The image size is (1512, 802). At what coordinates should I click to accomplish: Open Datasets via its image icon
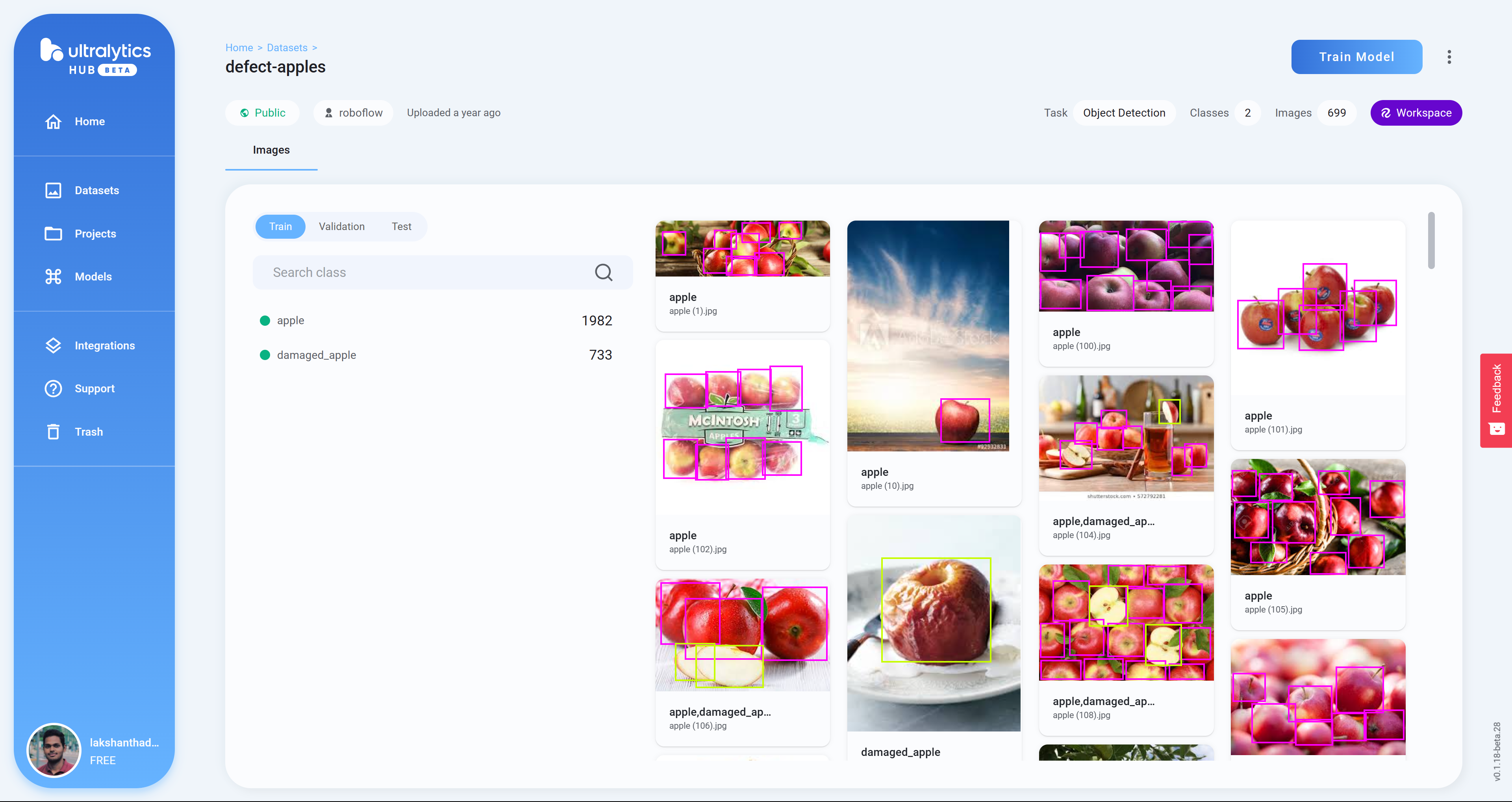pos(54,190)
